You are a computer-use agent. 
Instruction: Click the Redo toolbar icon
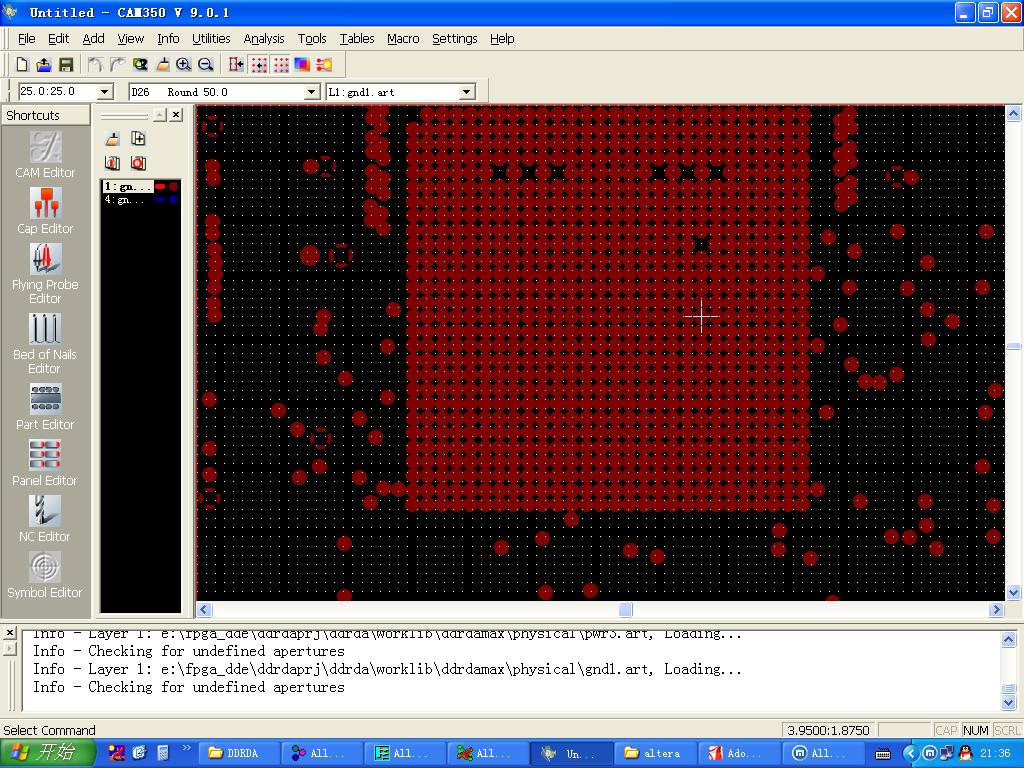118,64
